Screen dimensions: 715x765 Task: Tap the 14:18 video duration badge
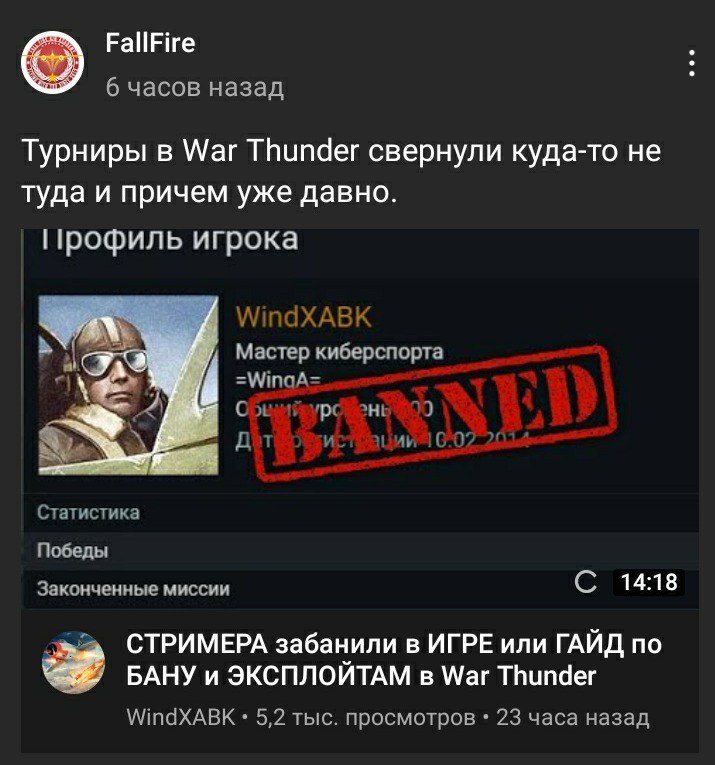(649, 582)
